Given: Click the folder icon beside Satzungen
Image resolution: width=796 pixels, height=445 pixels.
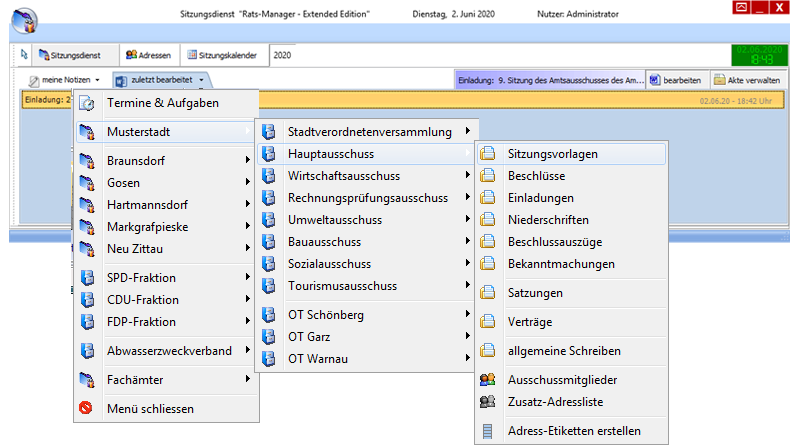Looking at the screenshot, I should [x=488, y=293].
